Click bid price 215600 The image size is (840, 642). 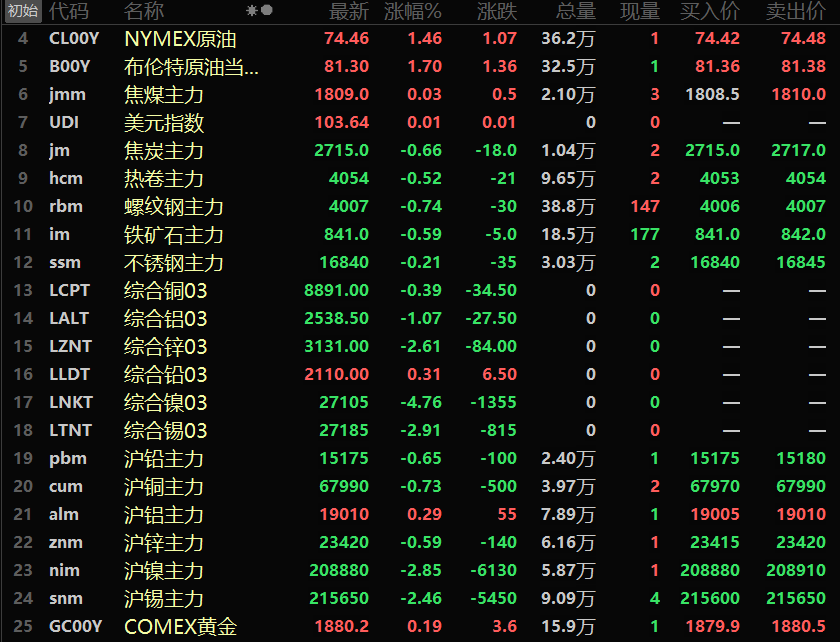coord(710,598)
